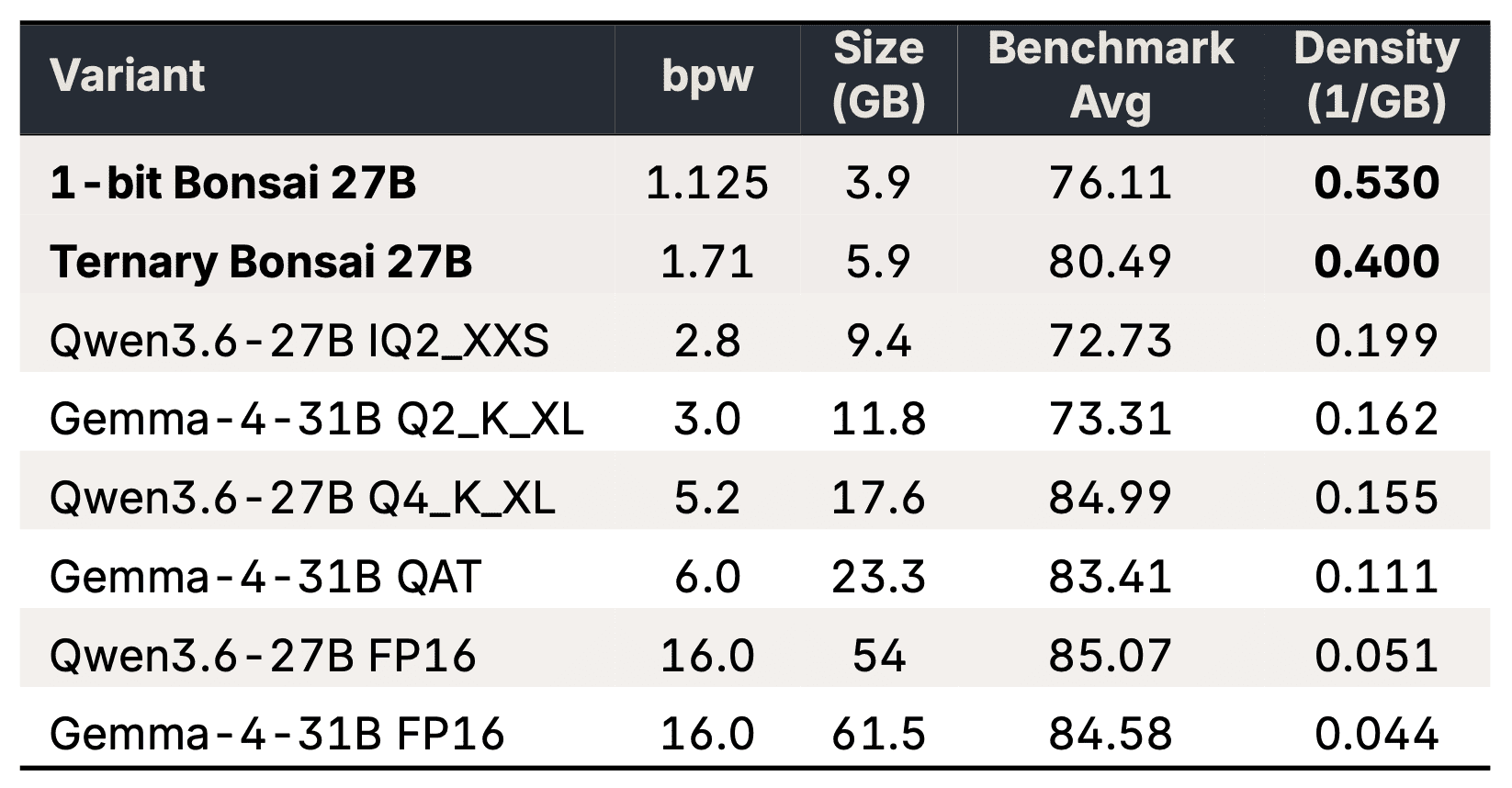Click the Size (GB) column header
The height and width of the screenshot is (788, 1512).
pyautogui.click(x=878, y=75)
